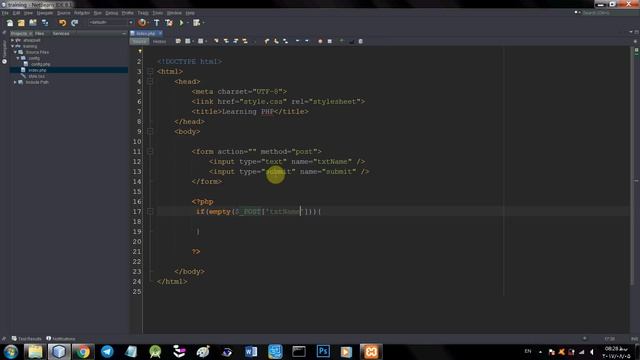Open the Source menu
Image resolution: width=640 pixels, height=360 pixels.
(63, 13)
